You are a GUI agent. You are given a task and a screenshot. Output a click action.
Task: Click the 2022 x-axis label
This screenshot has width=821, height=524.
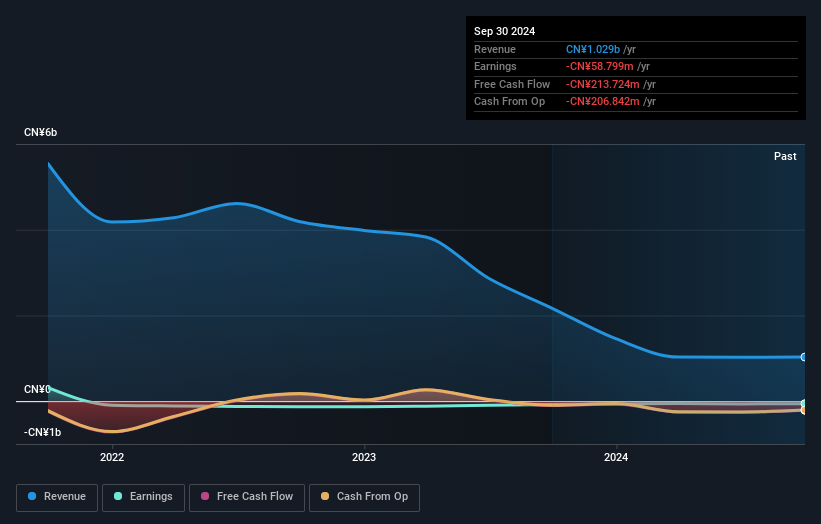[x=112, y=458]
